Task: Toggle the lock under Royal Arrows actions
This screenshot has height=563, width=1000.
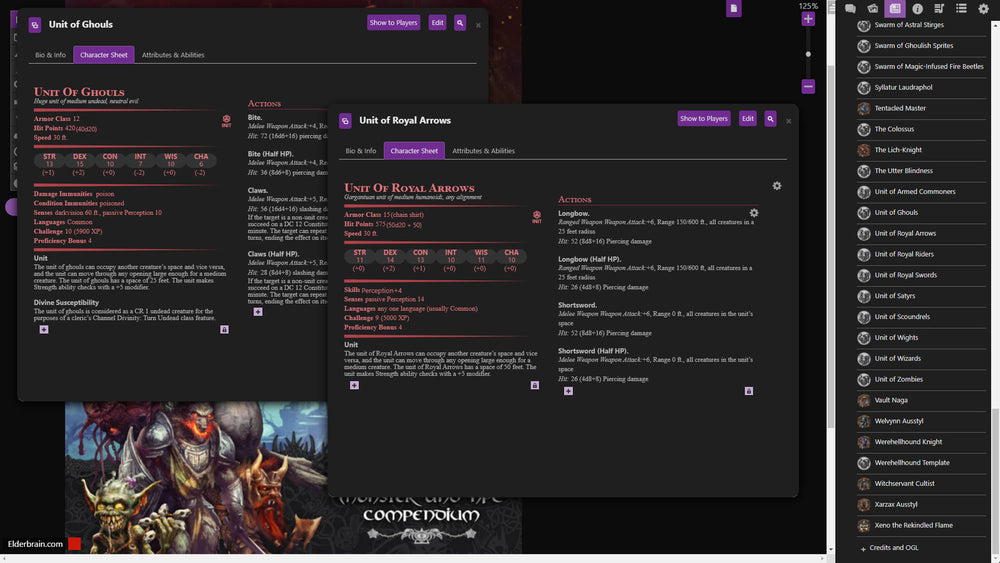Action: point(748,391)
